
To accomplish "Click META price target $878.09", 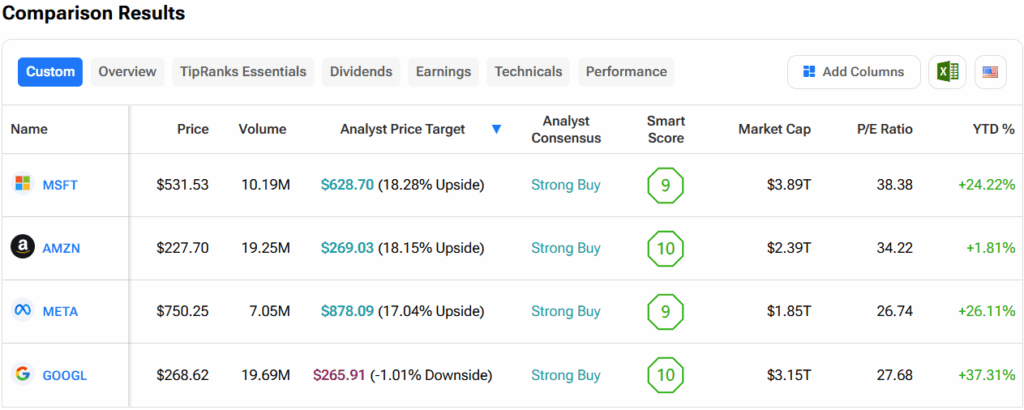I will click(347, 311).
